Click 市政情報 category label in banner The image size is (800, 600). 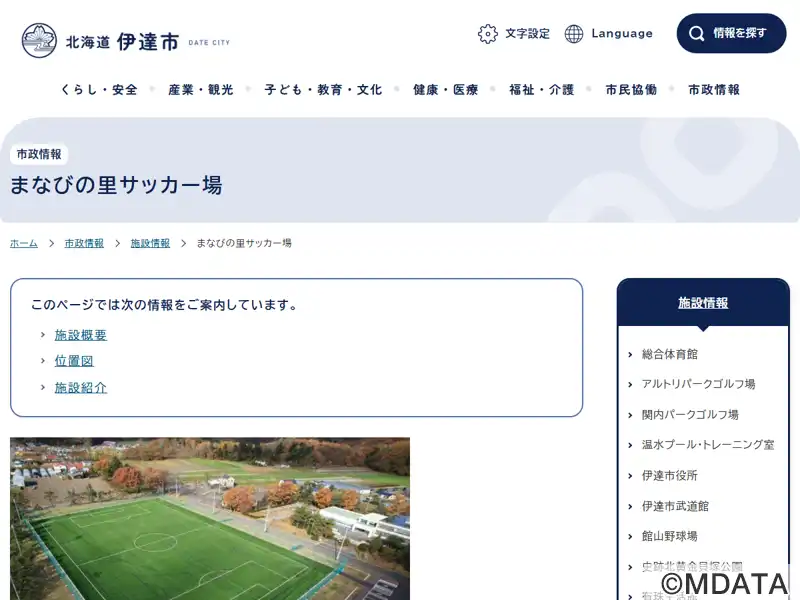(39, 154)
